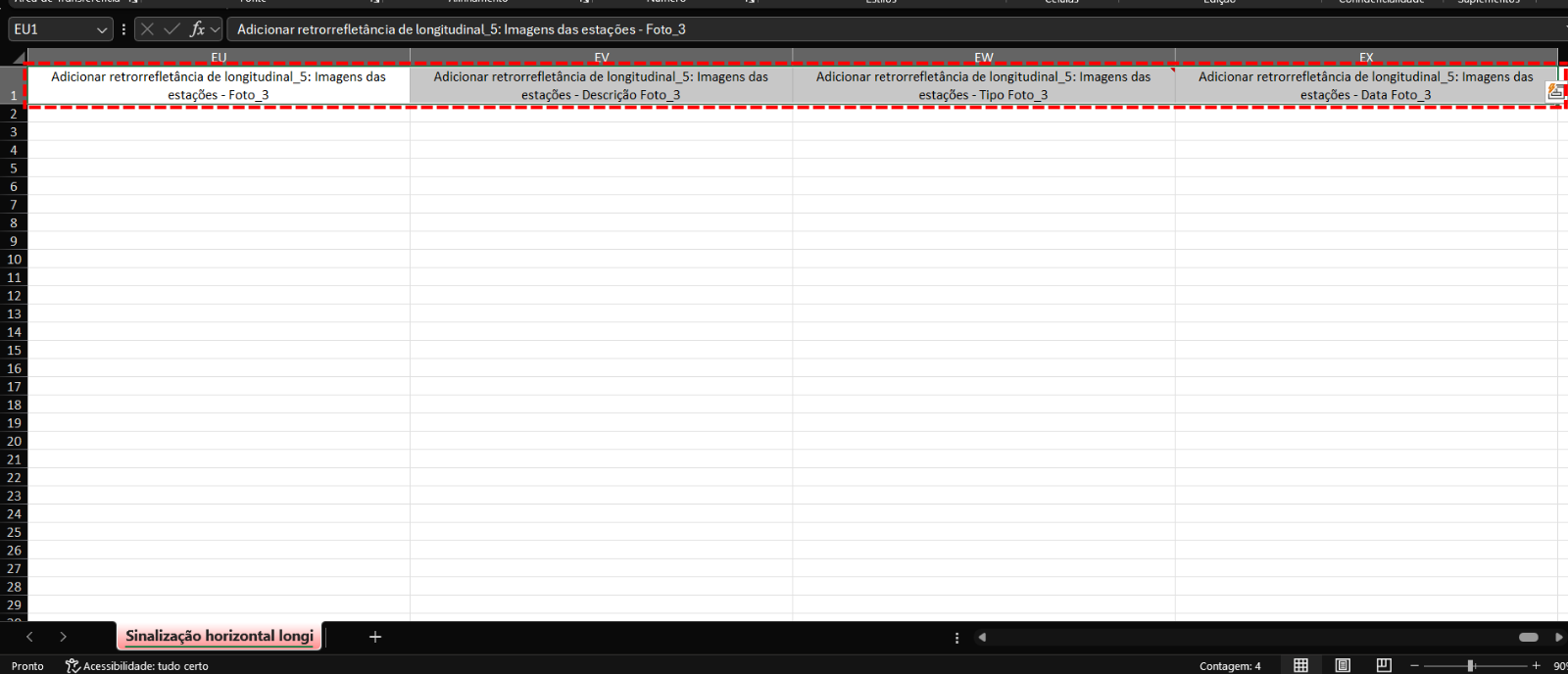Cancel the formula bar entry with X
The width and height of the screenshot is (1568, 674).
147,29
